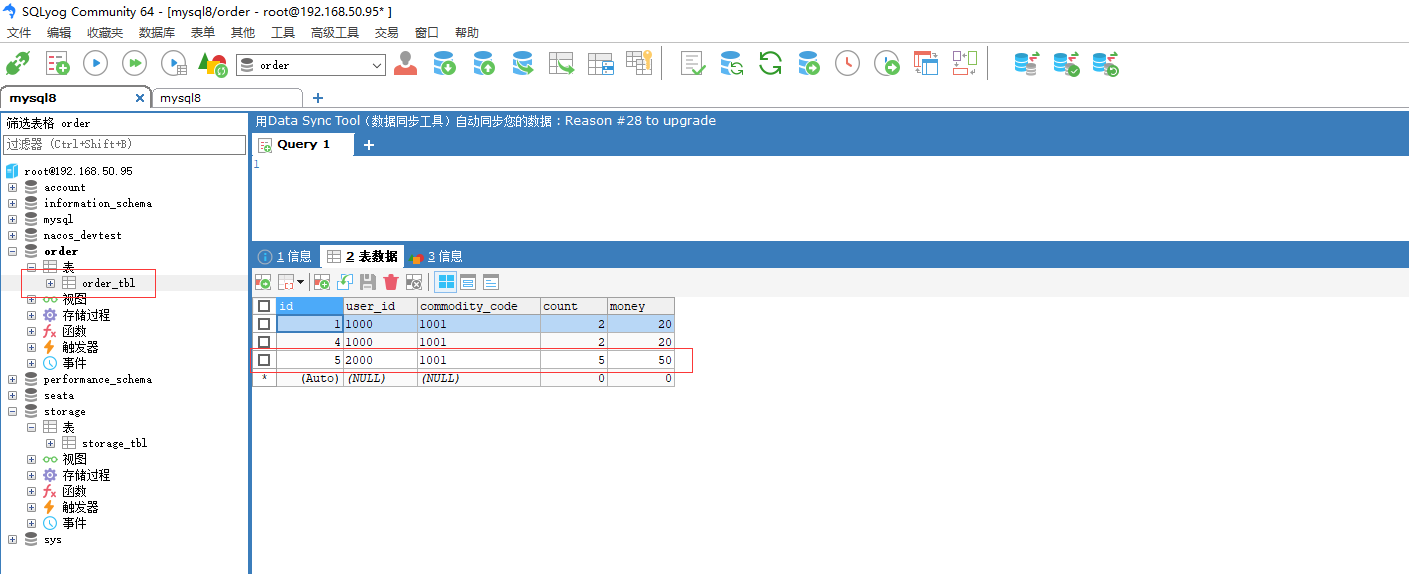Image resolution: width=1409 pixels, height=574 pixels.
Task: Click the Execute All Queries icon
Action: click(x=134, y=64)
